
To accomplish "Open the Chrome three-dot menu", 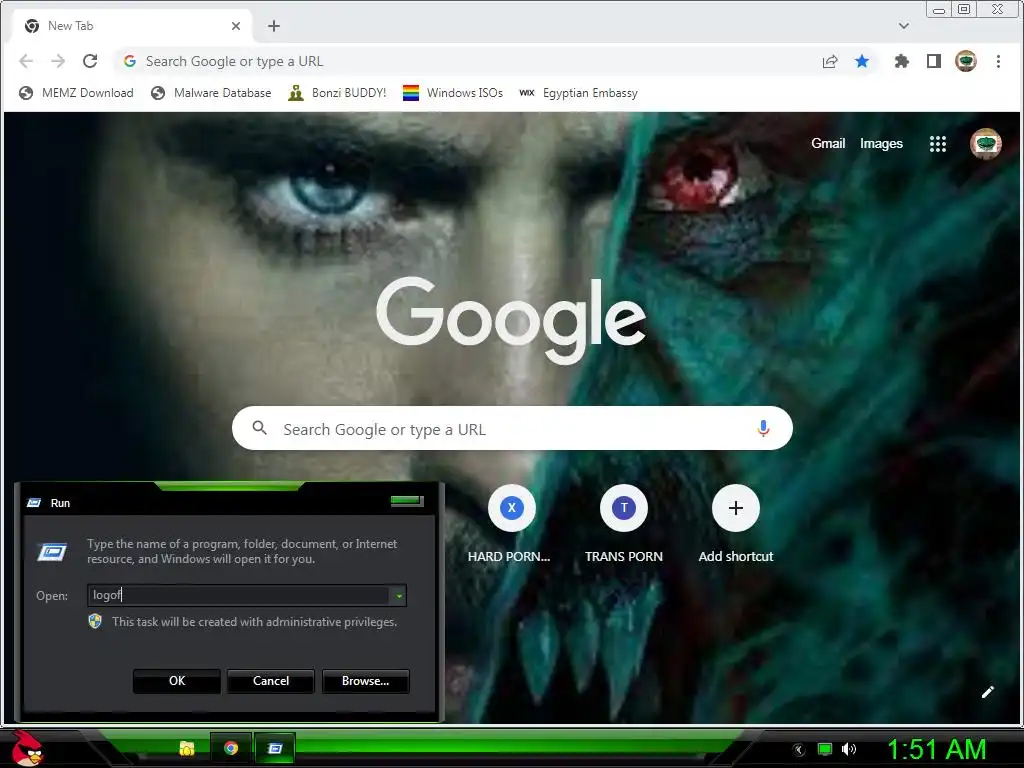I will (998, 61).
